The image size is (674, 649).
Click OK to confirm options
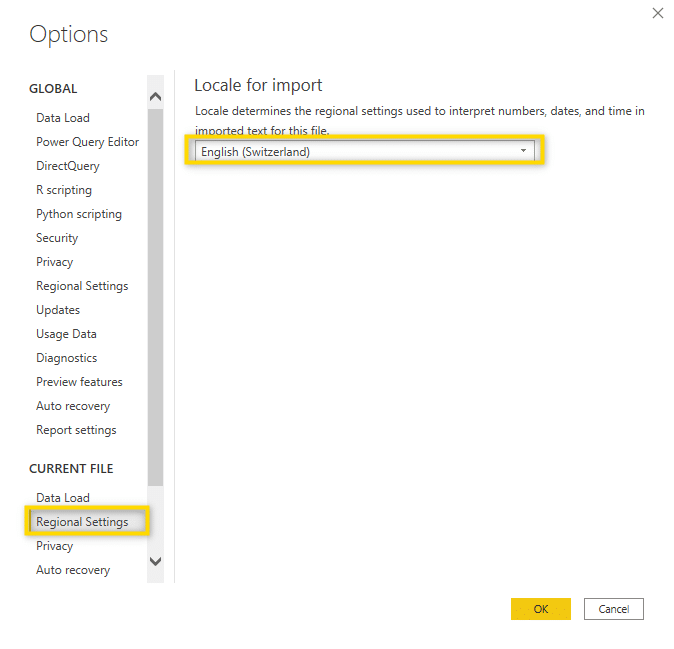point(540,609)
